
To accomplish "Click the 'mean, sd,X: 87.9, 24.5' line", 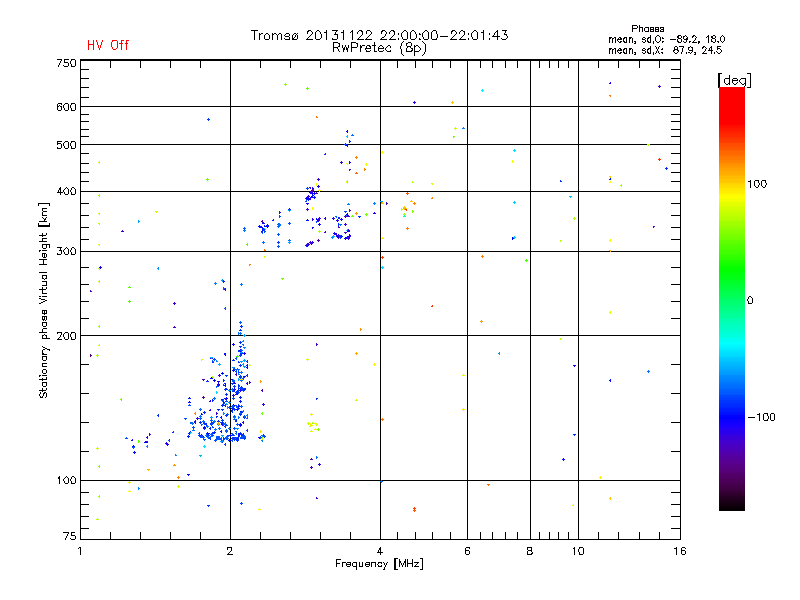I will [x=665, y=51].
